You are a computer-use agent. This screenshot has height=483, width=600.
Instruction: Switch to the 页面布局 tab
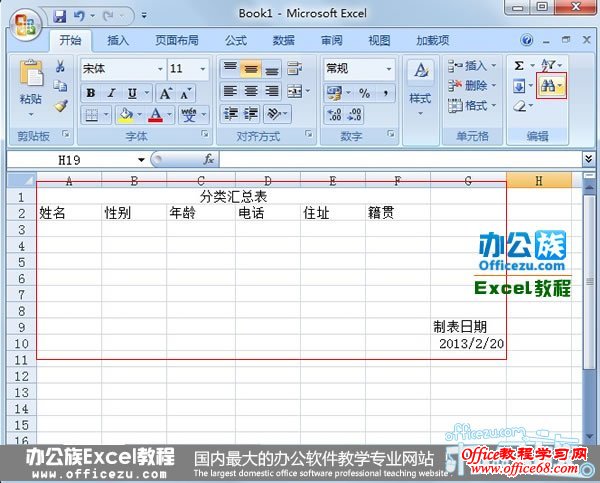coord(177,41)
